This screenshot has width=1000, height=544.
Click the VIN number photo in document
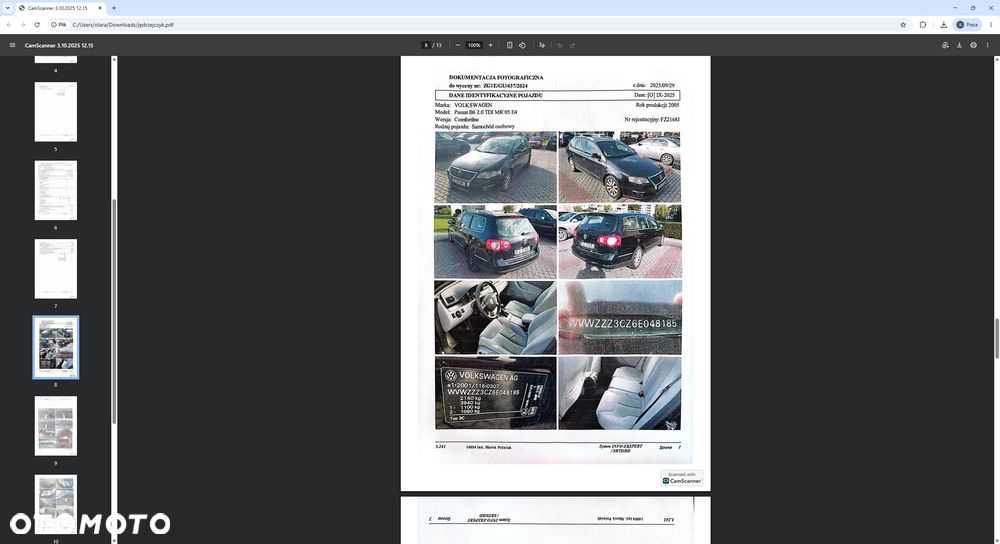(620, 317)
